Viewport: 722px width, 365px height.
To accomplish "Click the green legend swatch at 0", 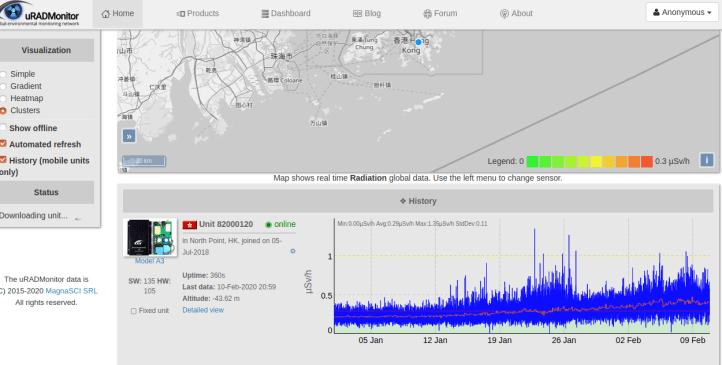I will tap(532, 162).
